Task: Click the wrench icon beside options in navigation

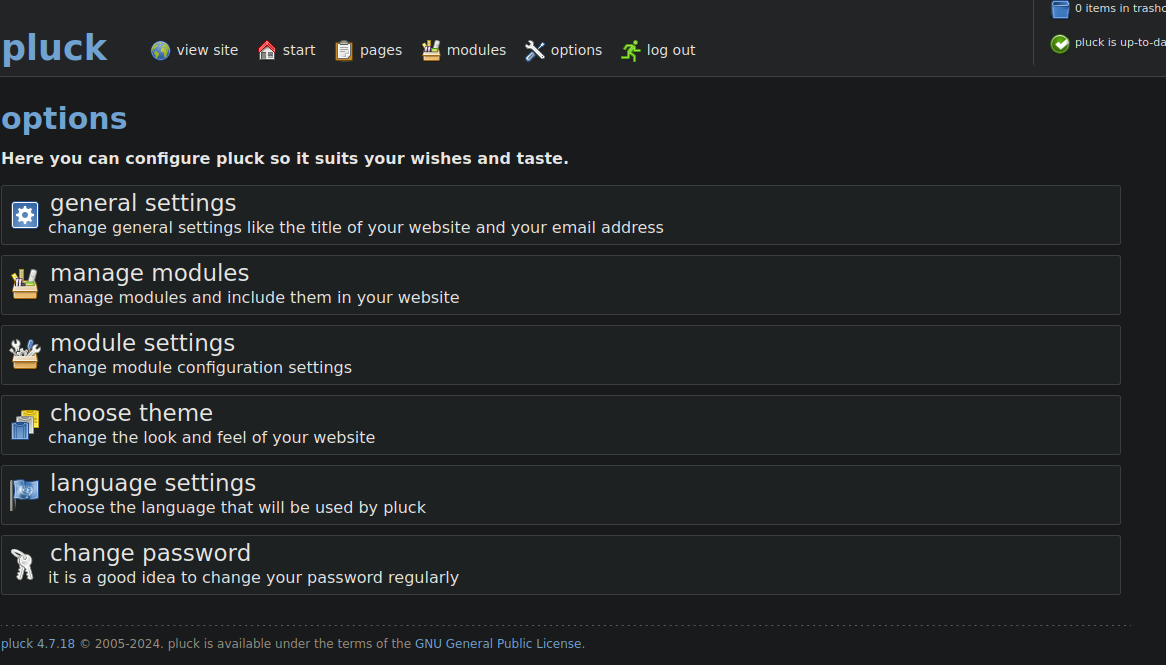Action: 535,51
